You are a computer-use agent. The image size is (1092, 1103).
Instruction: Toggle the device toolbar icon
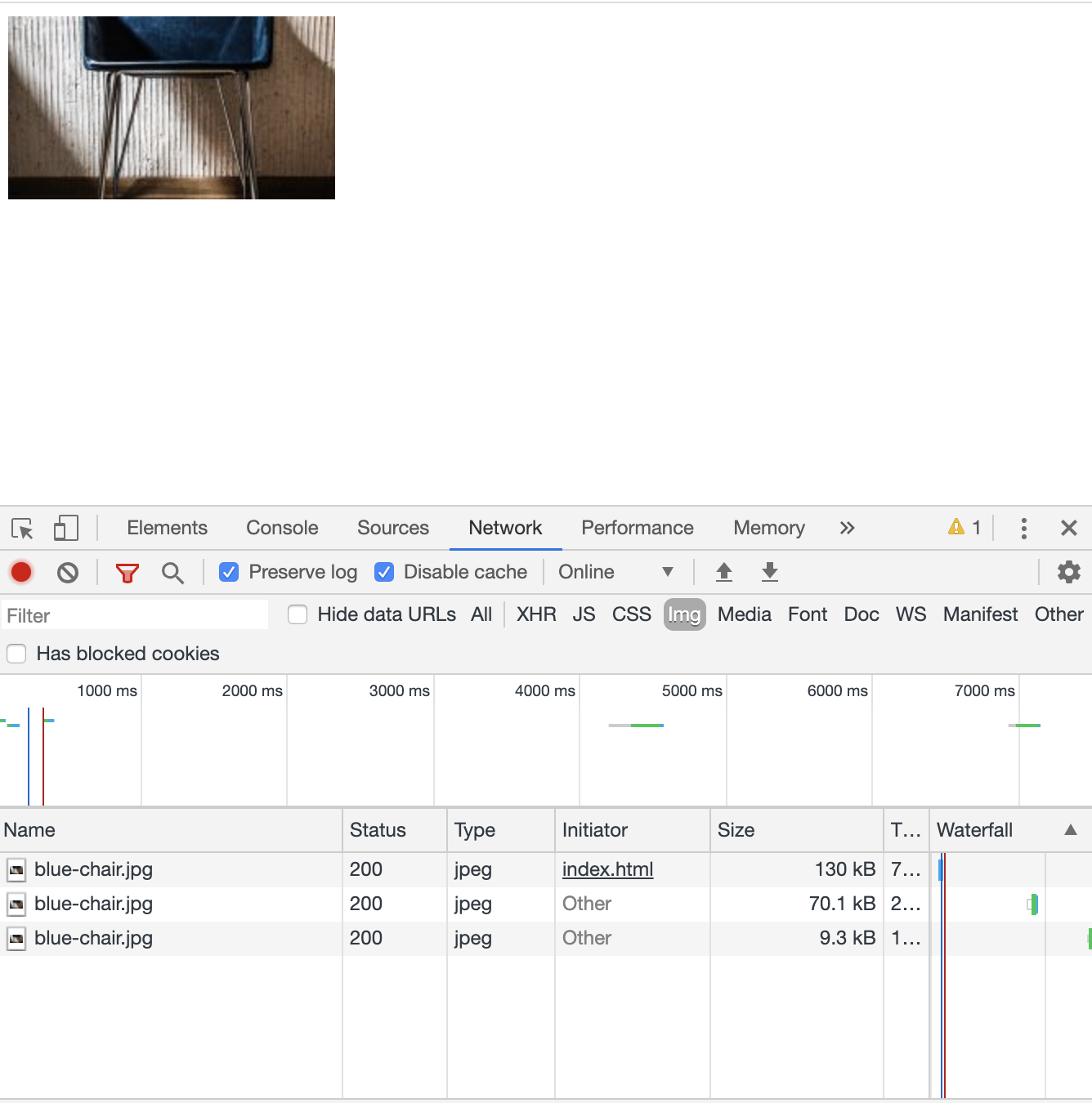66,528
